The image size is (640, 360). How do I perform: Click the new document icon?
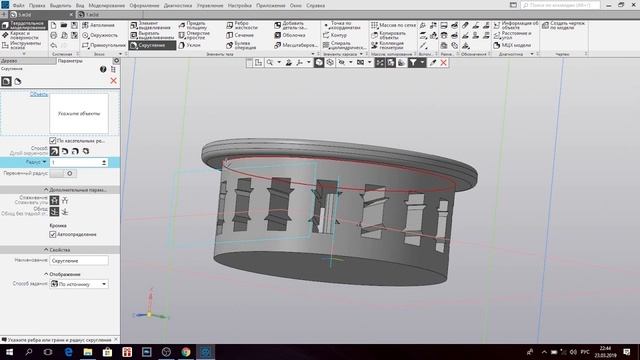(53, 25)
